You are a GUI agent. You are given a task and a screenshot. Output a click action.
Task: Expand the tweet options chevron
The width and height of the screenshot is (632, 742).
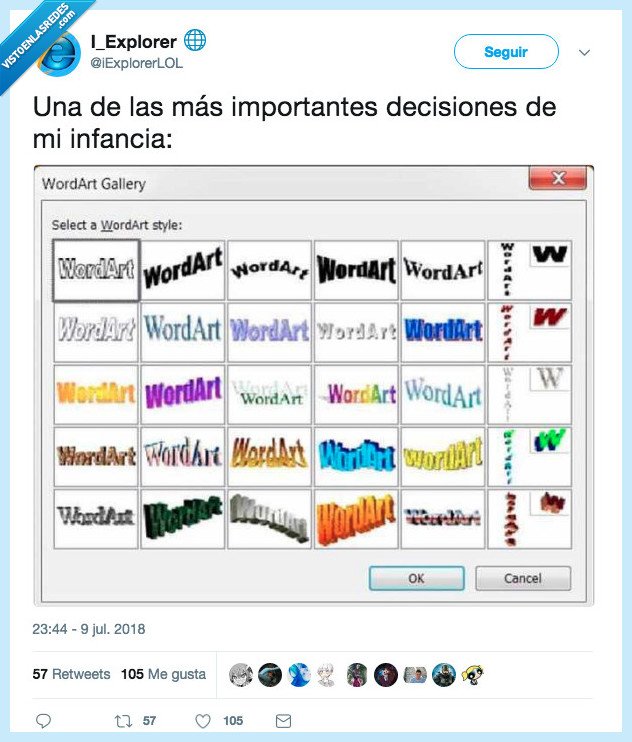[x=585, y=52]
